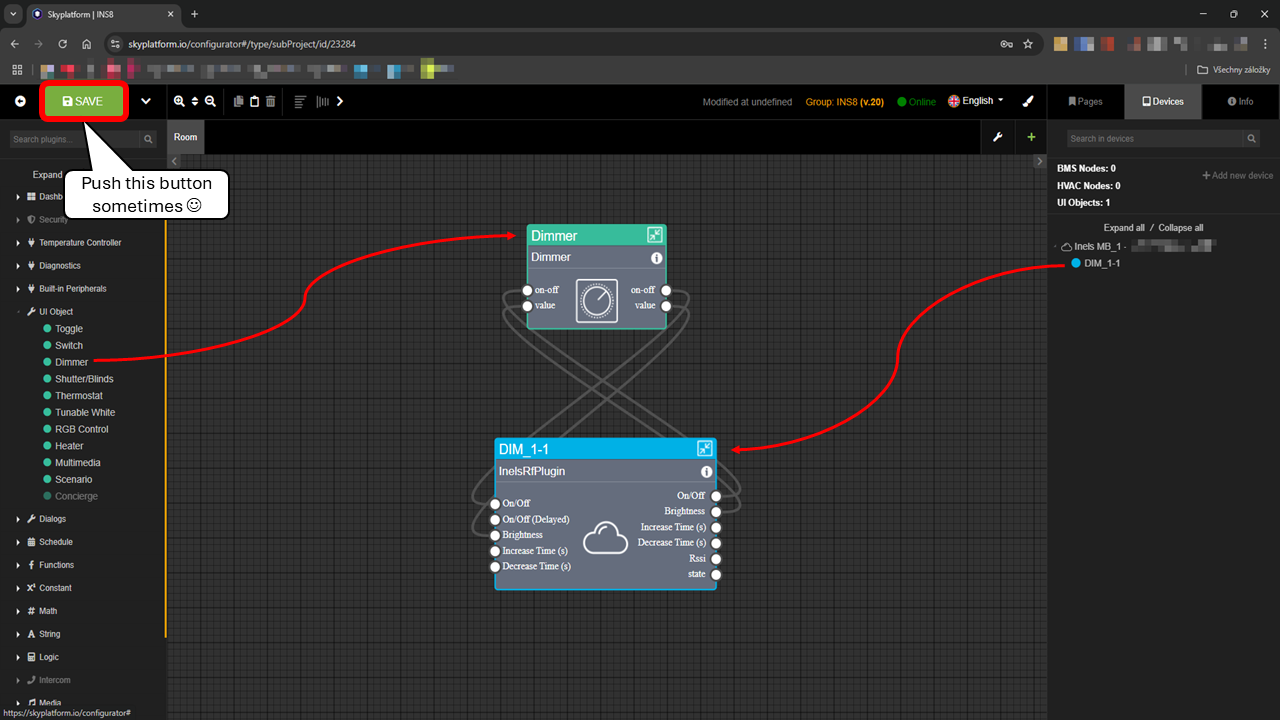Switch to the Pages tab
This screenshot has width=1280, height=720.
tap(1085, 101)
